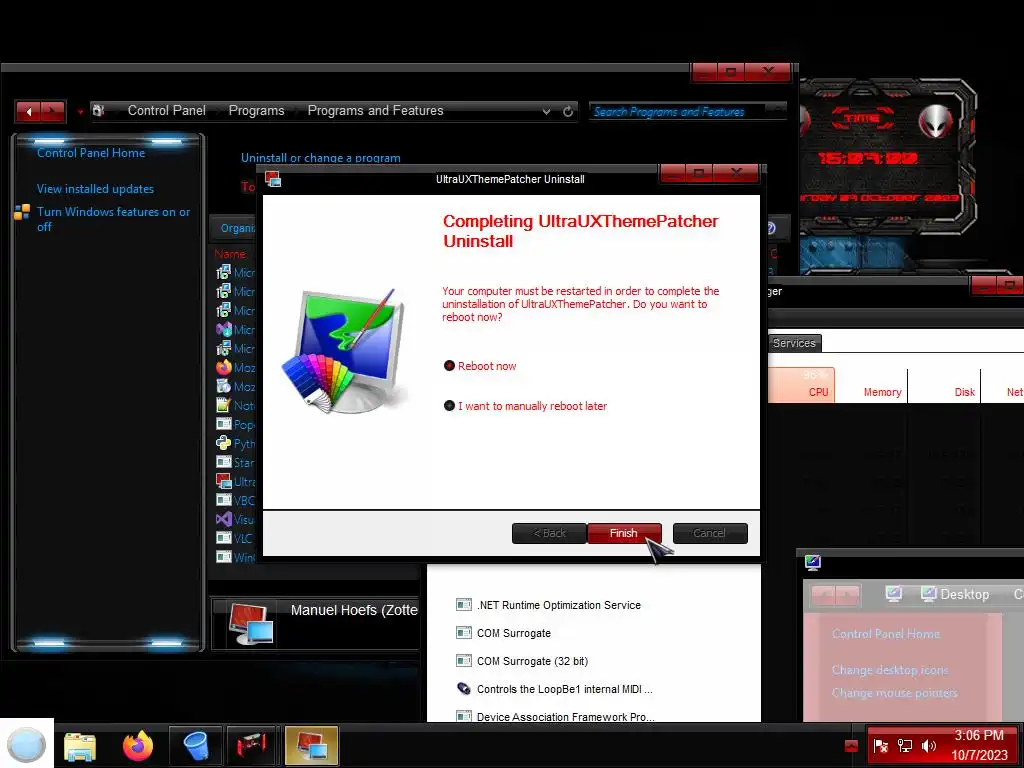Open recent locations dropdown arrow beside navigation
The image size is (1024, 768).
coord(80,112)
